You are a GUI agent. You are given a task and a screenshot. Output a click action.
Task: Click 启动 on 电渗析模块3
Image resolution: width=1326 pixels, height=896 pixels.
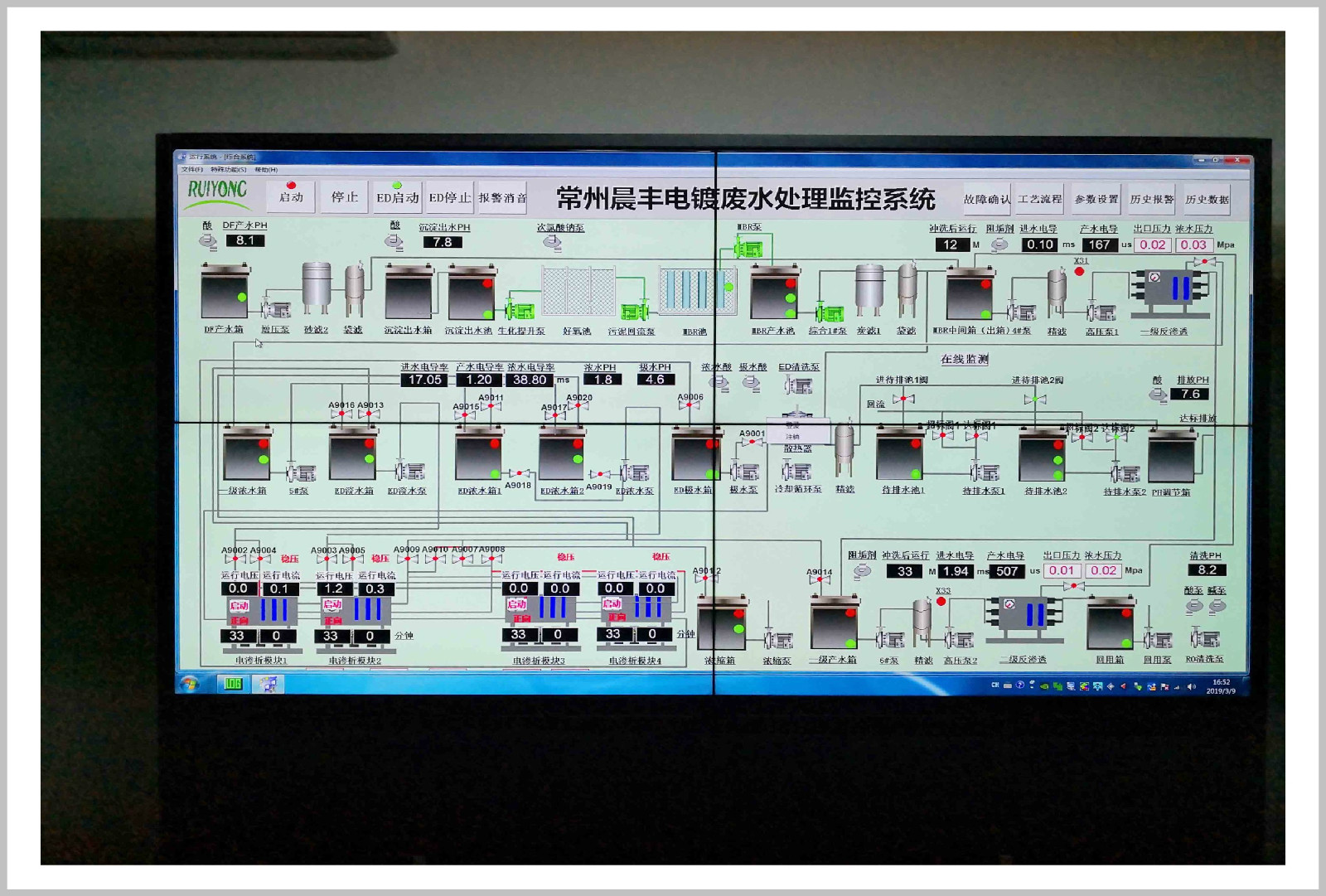(x=517, y=604)
